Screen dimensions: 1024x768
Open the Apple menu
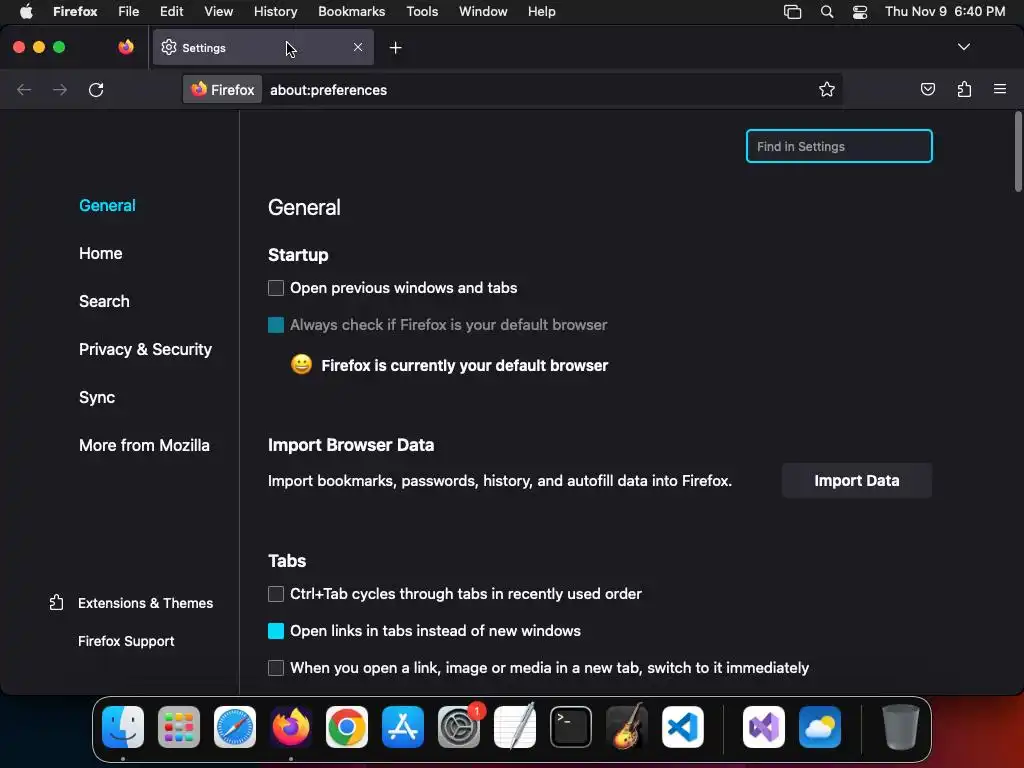pyautogui.click(x=26, y=11)
